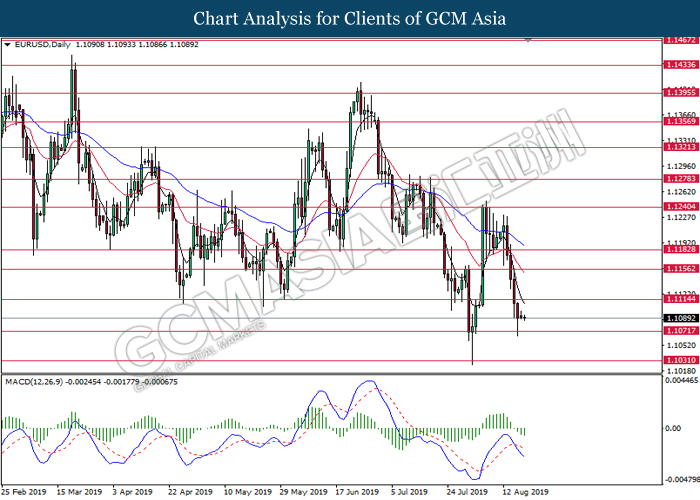The width and height of the screenshot is (700, 500).
Task: Click the 15 Mar 2019 date label
Action: [79, 492]
